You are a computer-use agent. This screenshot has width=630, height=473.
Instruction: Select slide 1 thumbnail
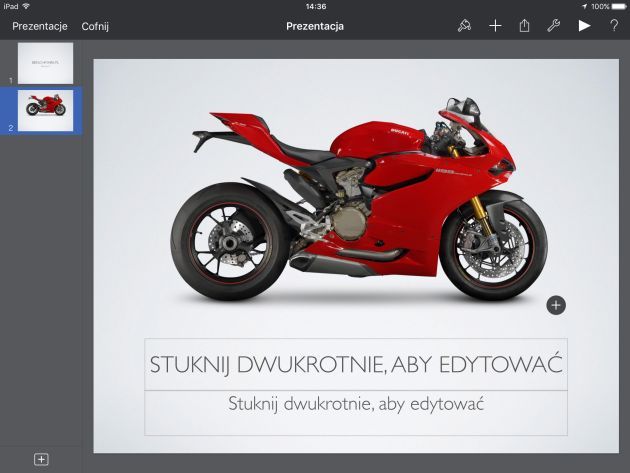[45, 63]
